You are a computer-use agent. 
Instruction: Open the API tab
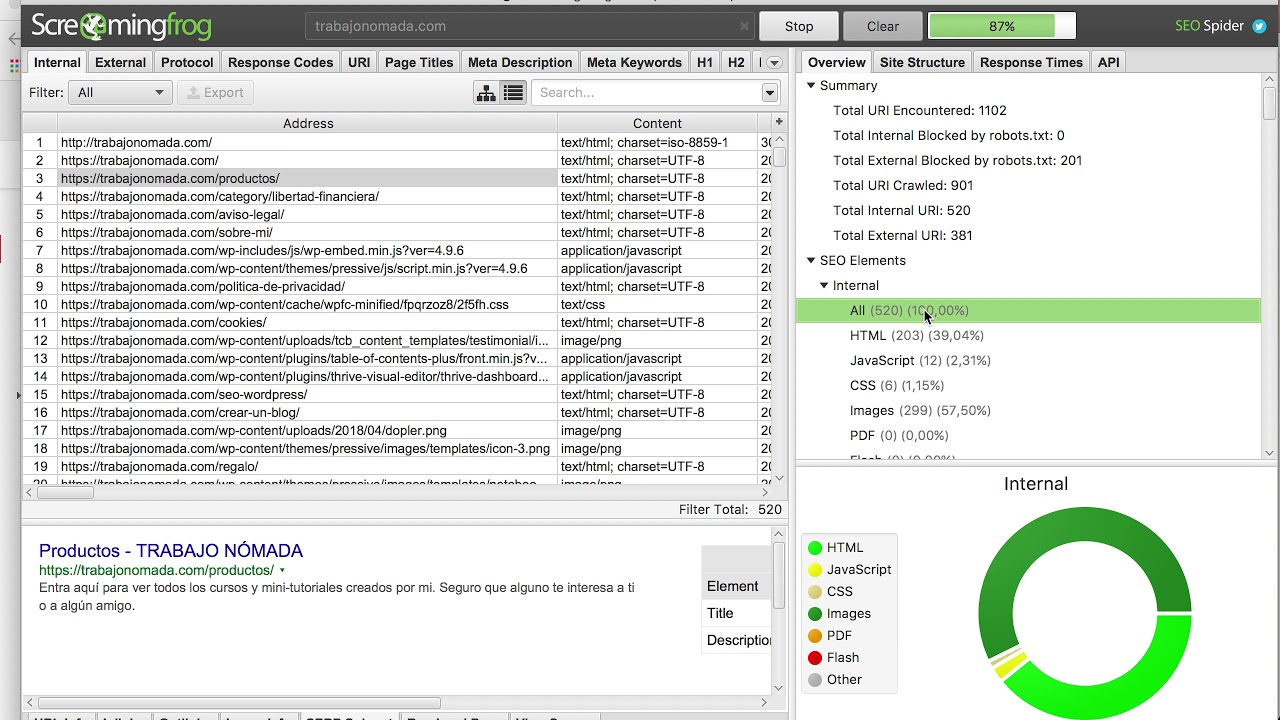click(x=1108, y=62)
